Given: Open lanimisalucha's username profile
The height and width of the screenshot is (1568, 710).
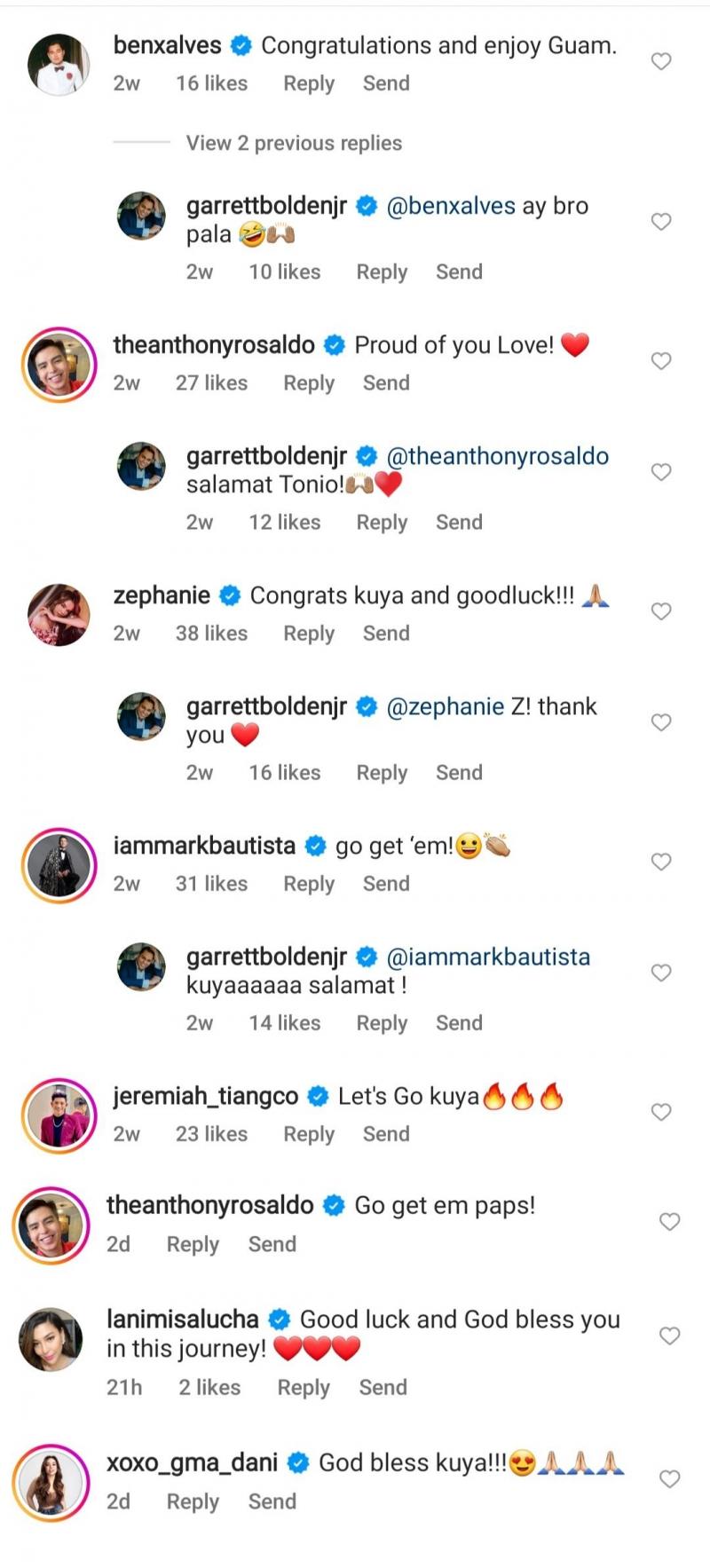Looking at the screenshot, I should coord(183,1320).
